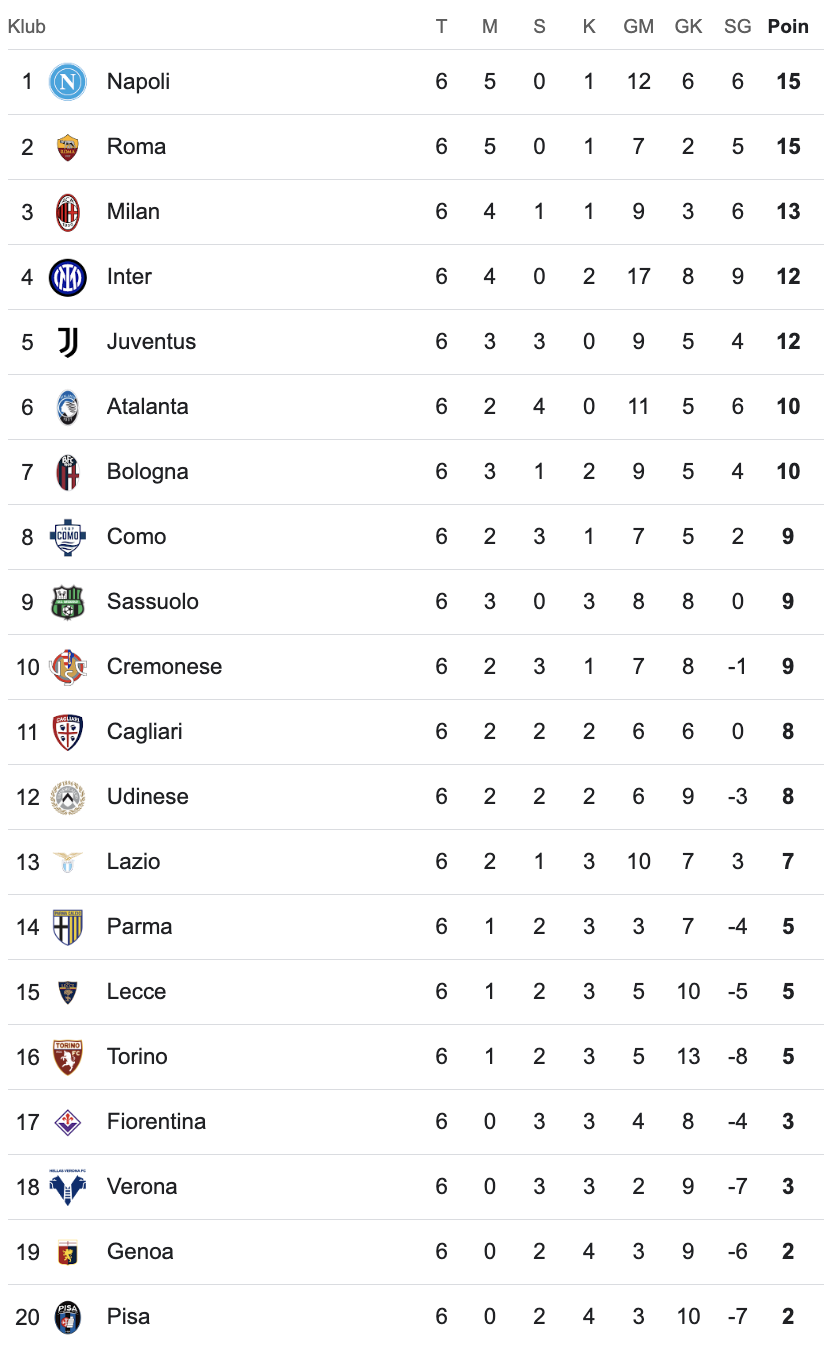Click the Juventus club crest icon
Screen dimensions: 824x1348
pyautogui.click(x=68, y=342)
